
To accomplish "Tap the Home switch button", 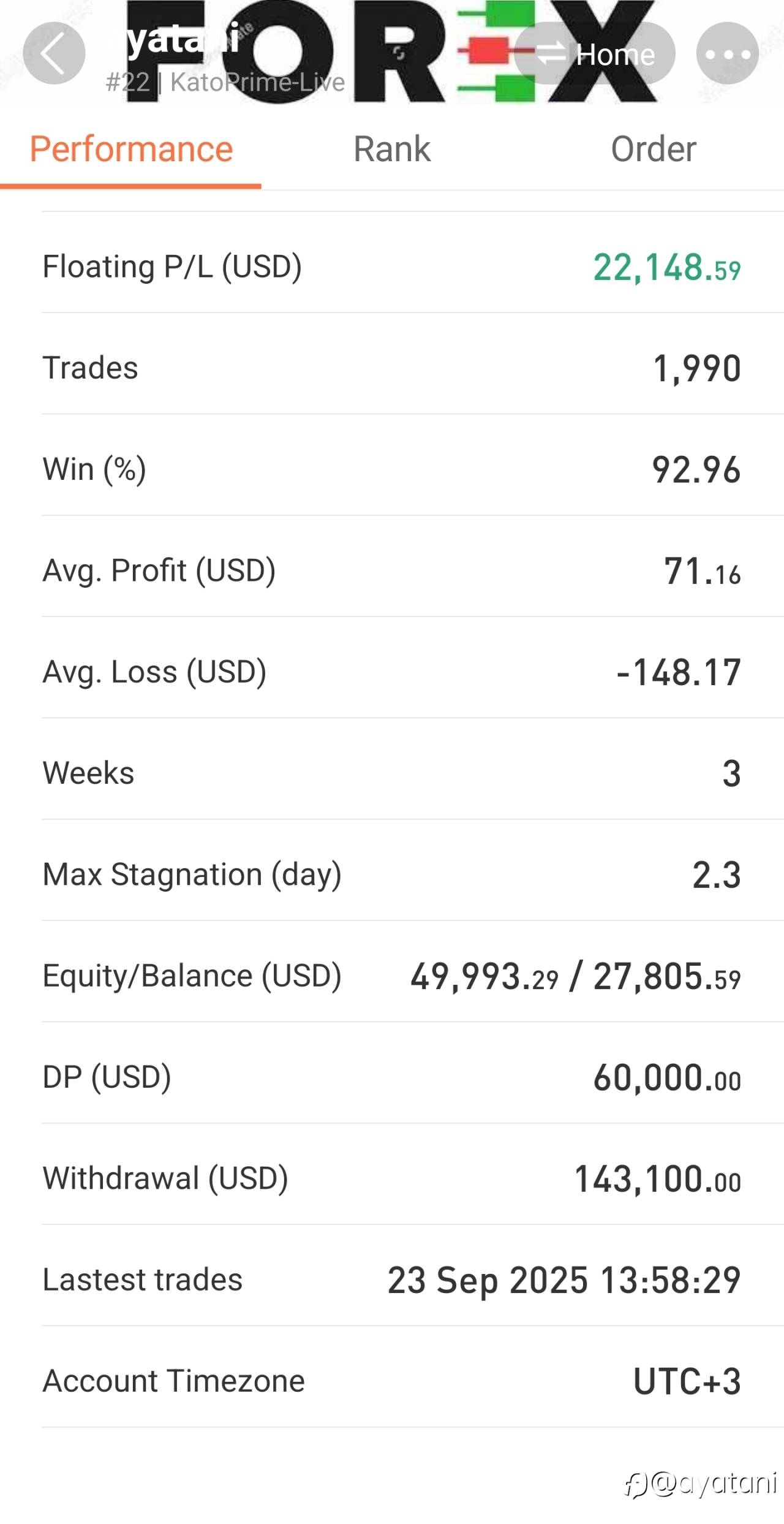I will click(x=595, y=53).
